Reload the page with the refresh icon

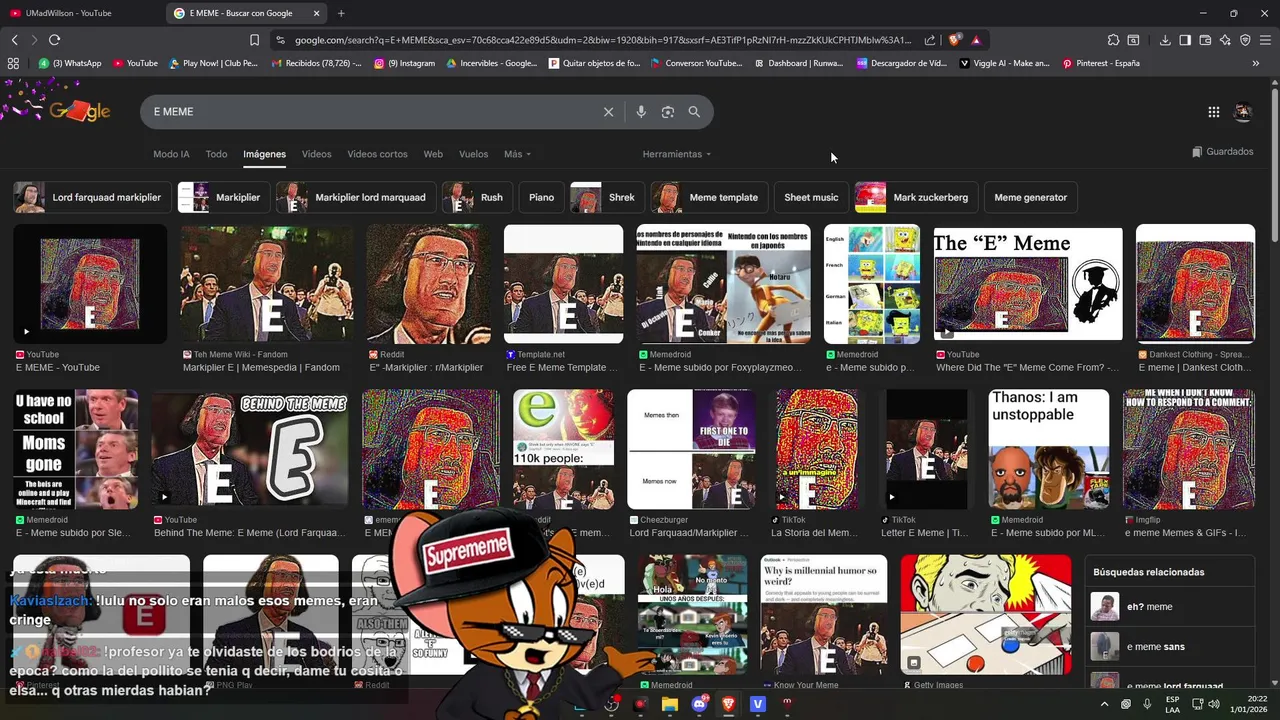[x=54, y=40]
